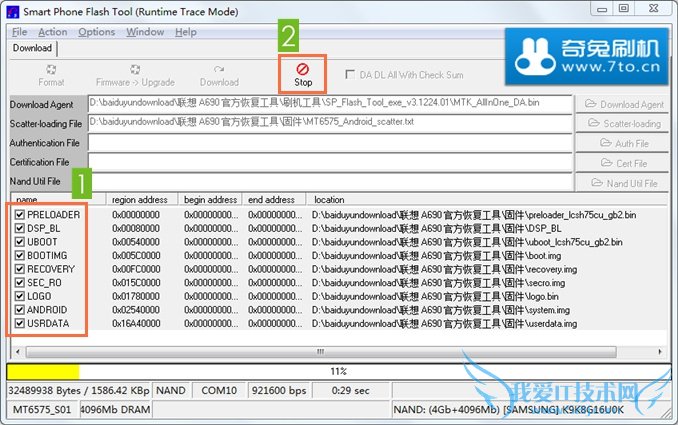
Task: Click the Cert File button
Action: tap(623, 163)
